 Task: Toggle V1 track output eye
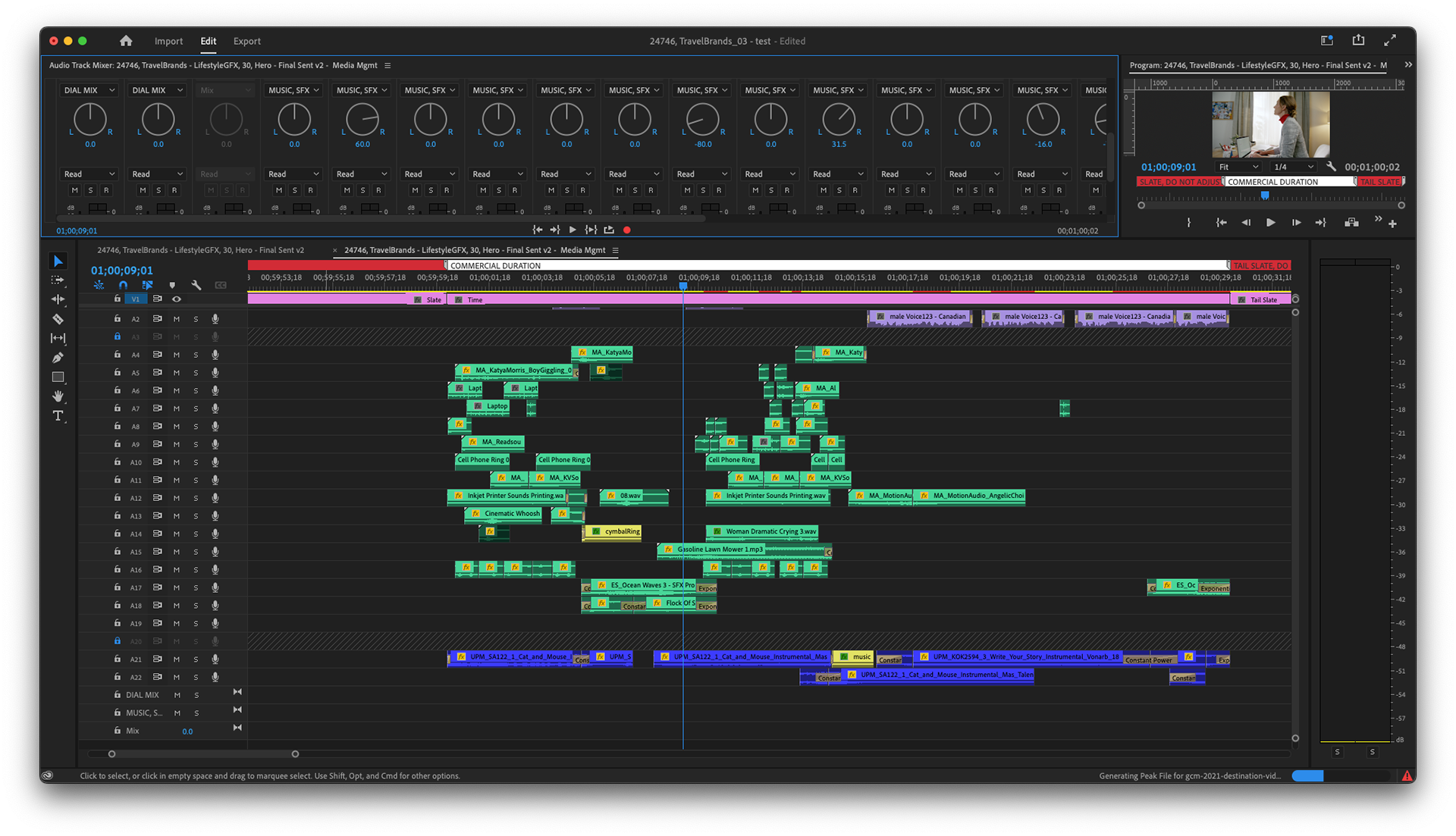(177, 299)
